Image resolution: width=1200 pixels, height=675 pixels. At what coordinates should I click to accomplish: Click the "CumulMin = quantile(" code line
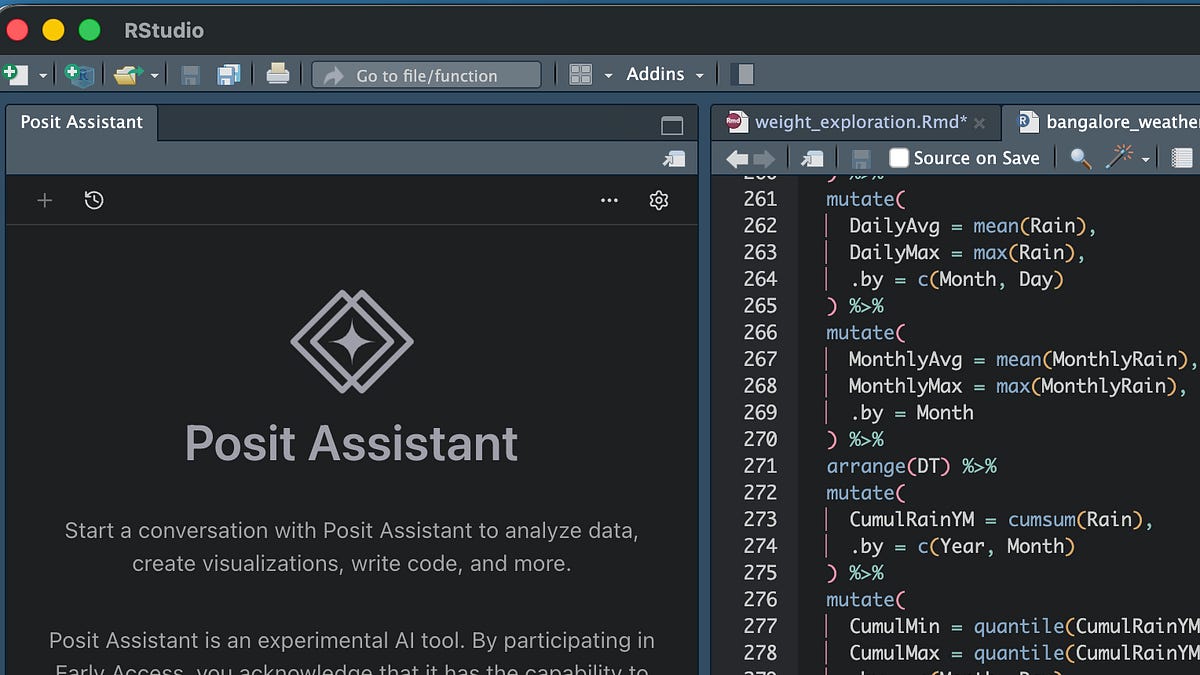[x=1023, y=626]
